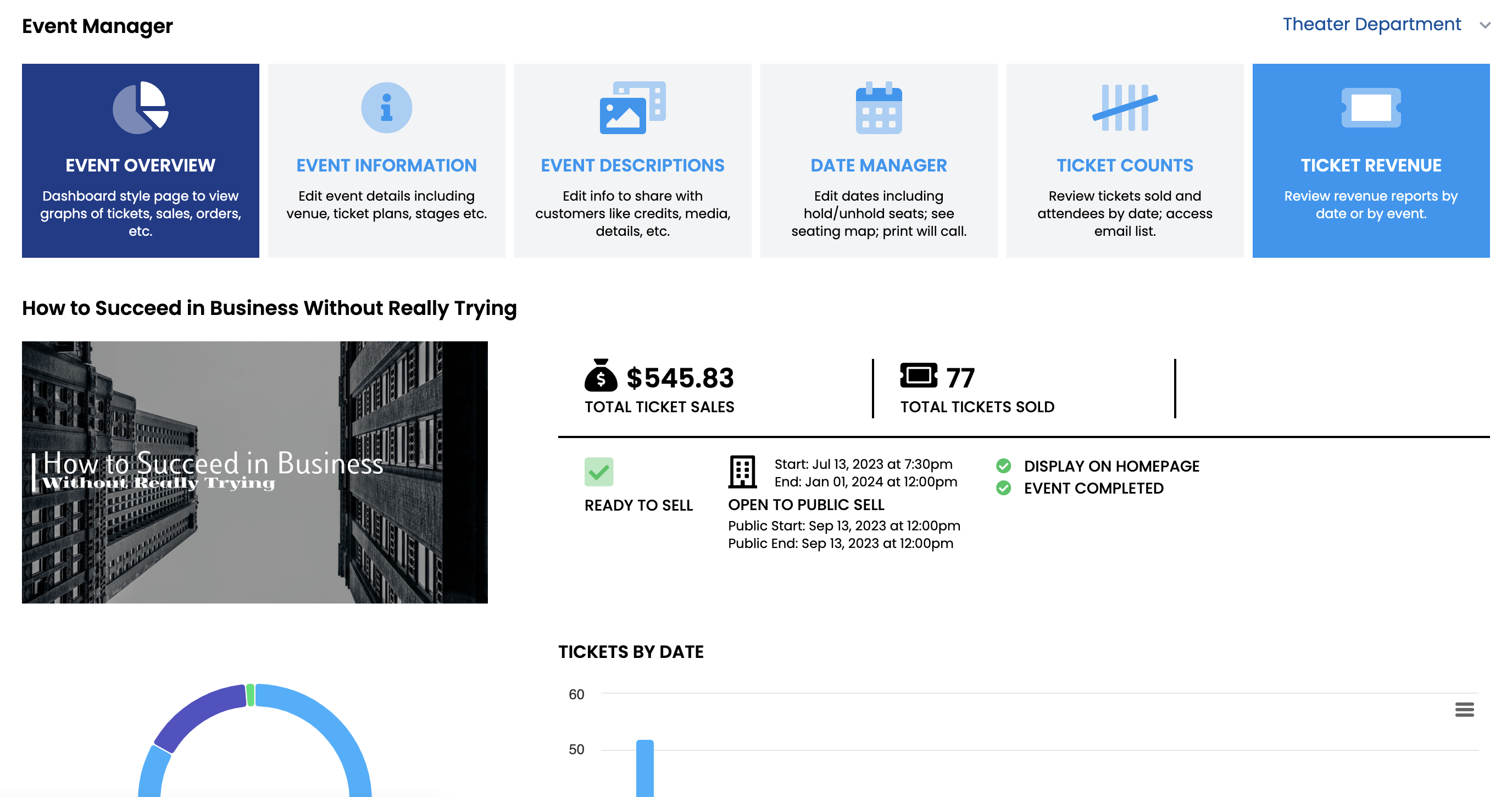1512x797 pixels.
Task: Click 'Public Start: Sep 13, 2023' text
Action: pos(844,525)
